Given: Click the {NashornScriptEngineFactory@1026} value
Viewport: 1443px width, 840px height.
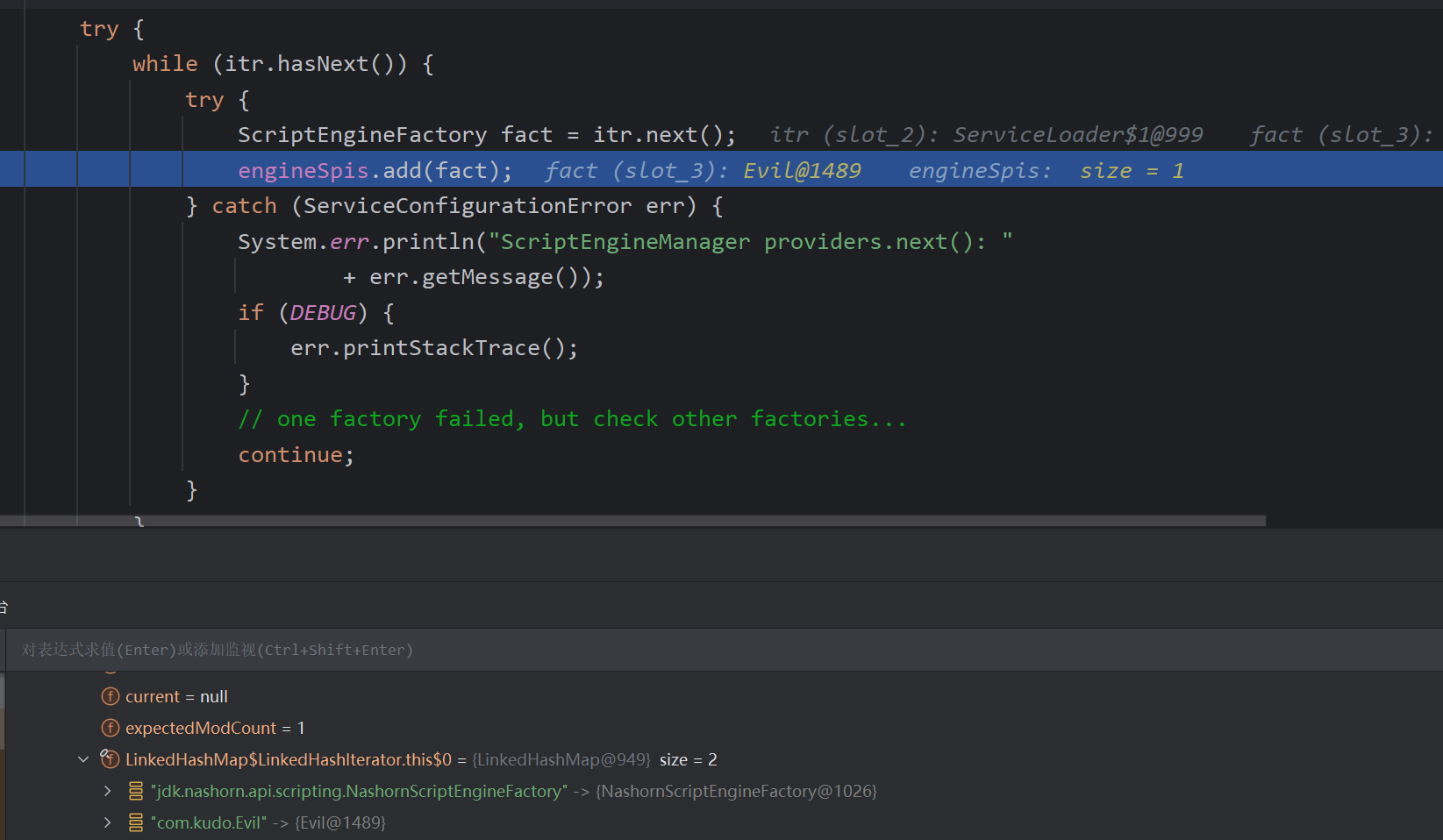Looking at the screenshot, I should (737, 791).
